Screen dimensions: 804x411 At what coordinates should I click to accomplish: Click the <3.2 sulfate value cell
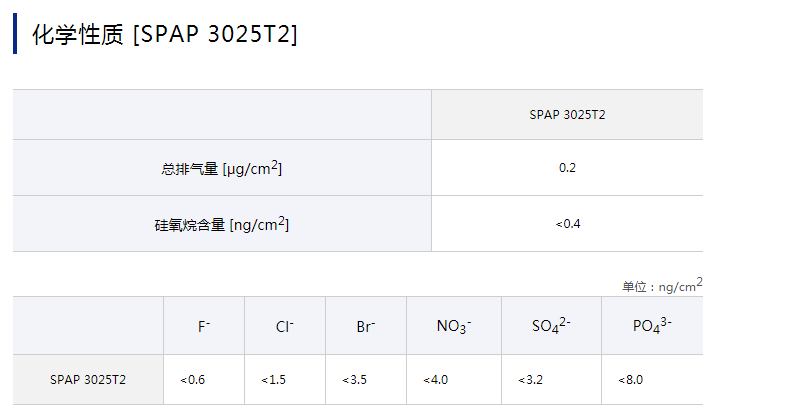tap(531, 380)
